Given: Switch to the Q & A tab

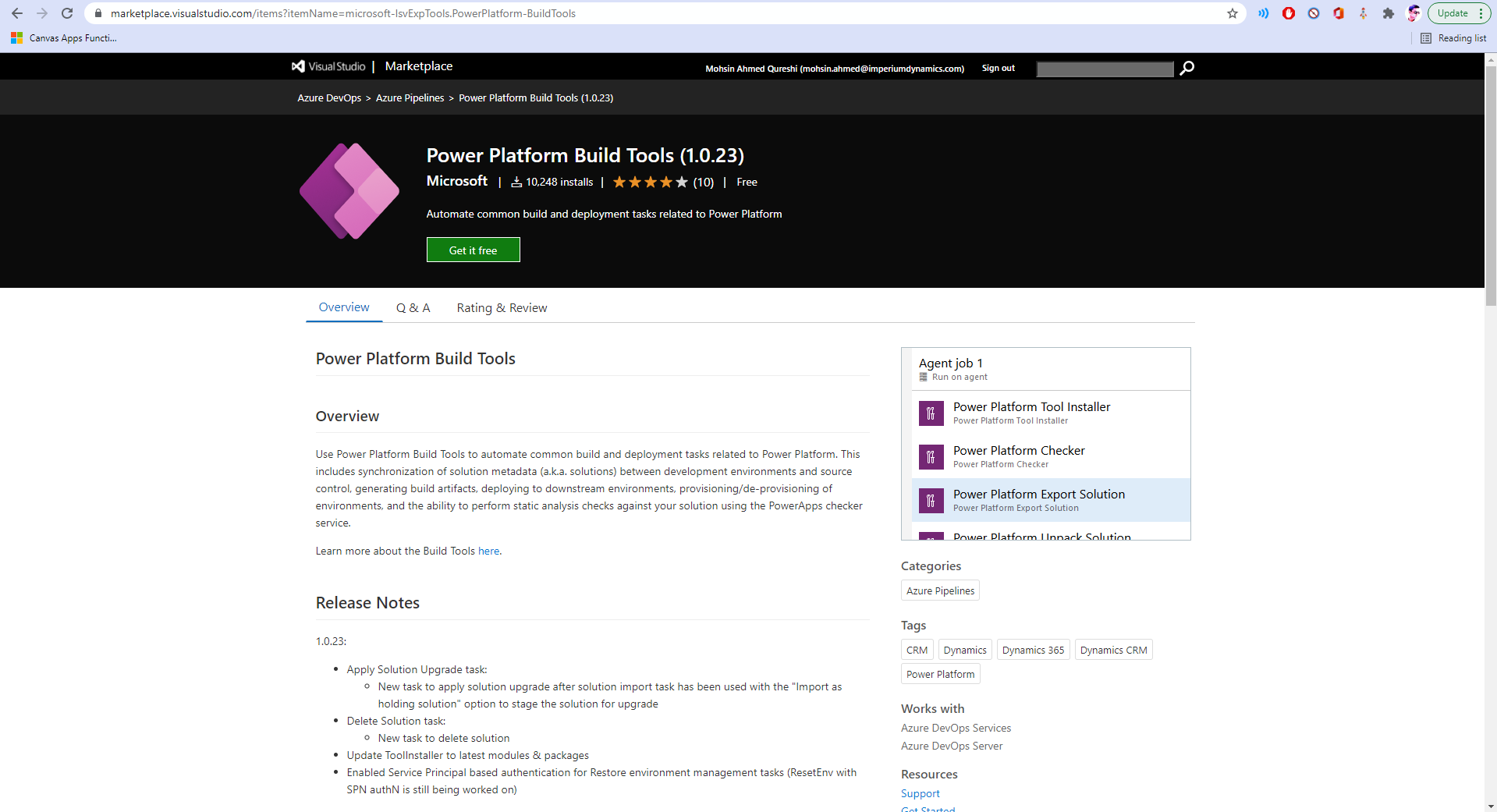Looking at the screenshot, I should (413, 307).
